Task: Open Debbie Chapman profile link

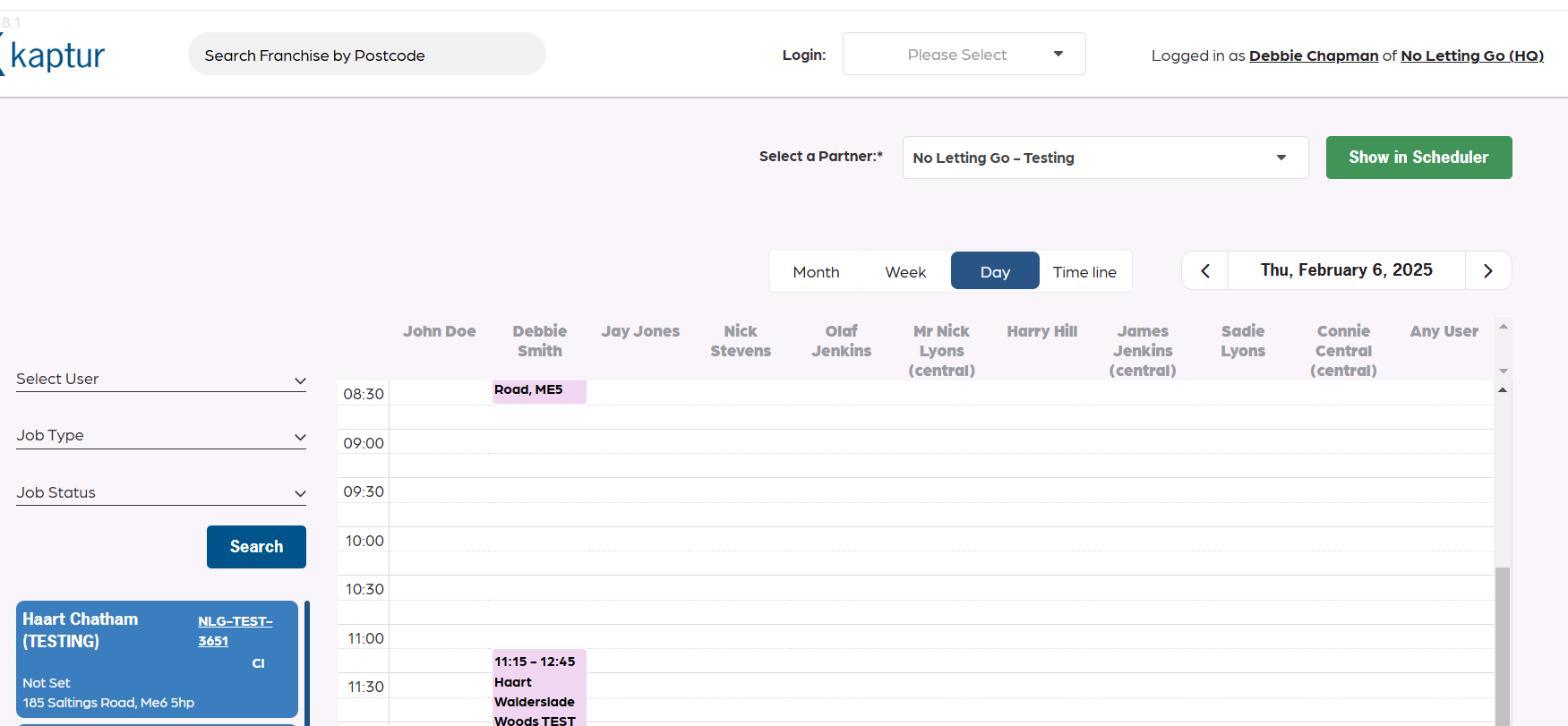Action: click(1314, 56)
